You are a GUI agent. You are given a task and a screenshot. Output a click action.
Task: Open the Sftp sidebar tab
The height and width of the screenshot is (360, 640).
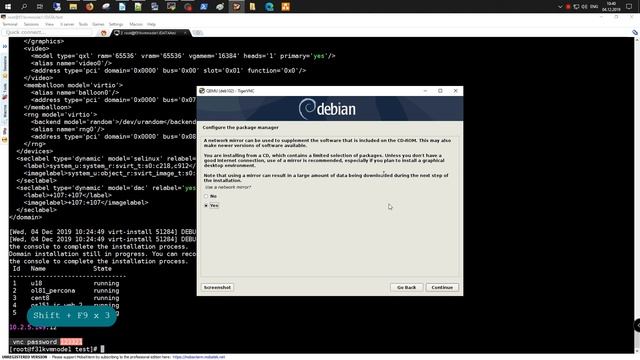[5, 134]
